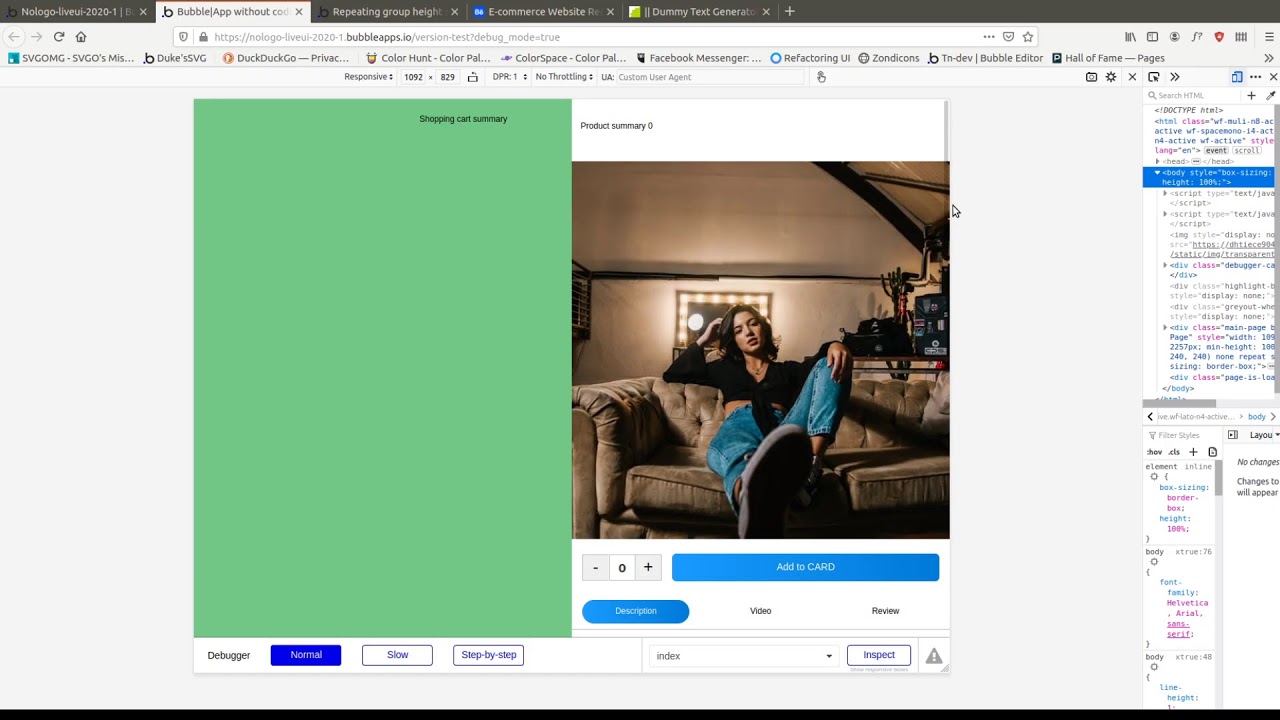Image resolution: width=1280 pixels, height=720 pixels.
Task: Toggle the sidebar pane split icon
Action: [x=1233, y=435]
